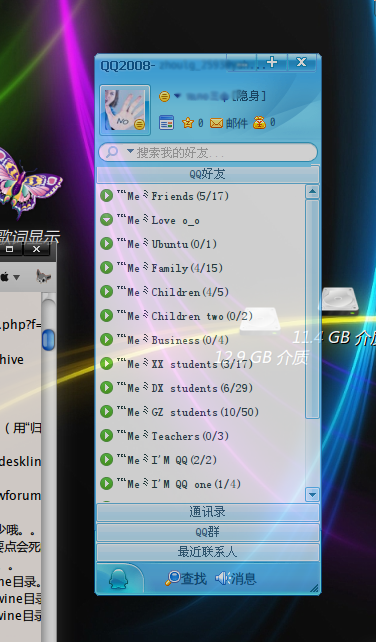Screen dimensions: 376x642
Task: Open the mail envelope icon
Action: click(x=216, y=122)
